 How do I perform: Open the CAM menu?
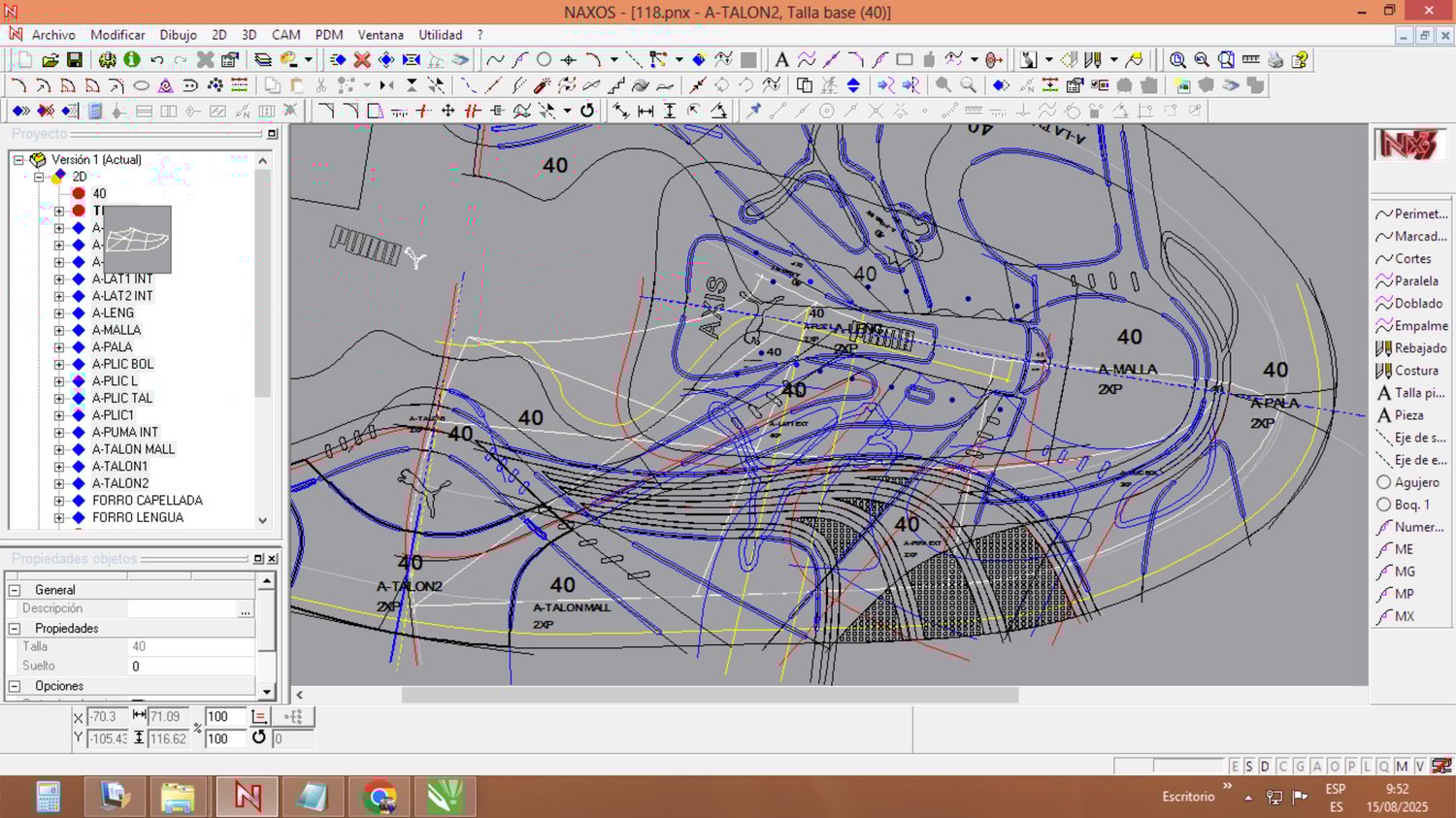285,35
